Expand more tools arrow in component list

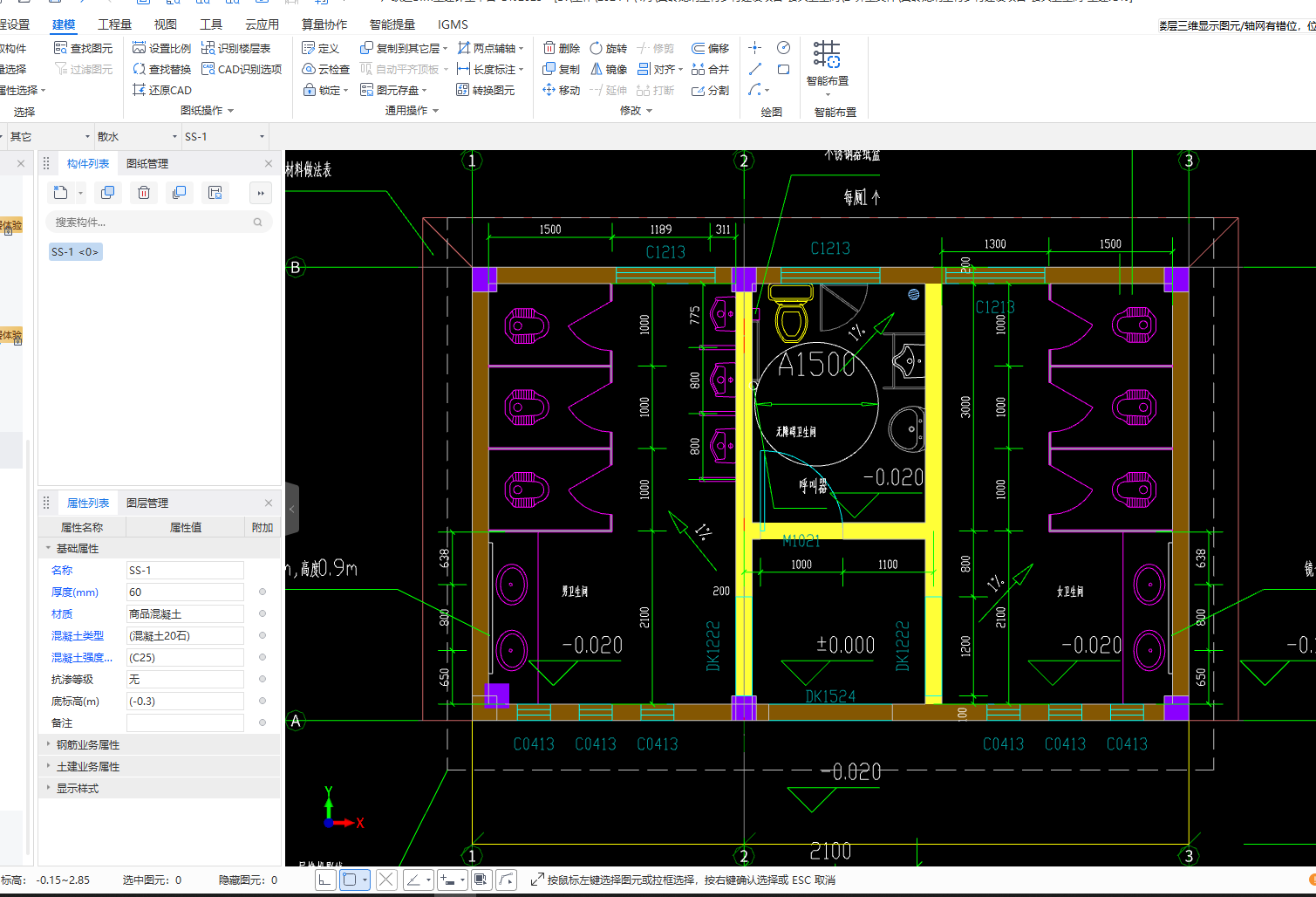coord(261,193)
